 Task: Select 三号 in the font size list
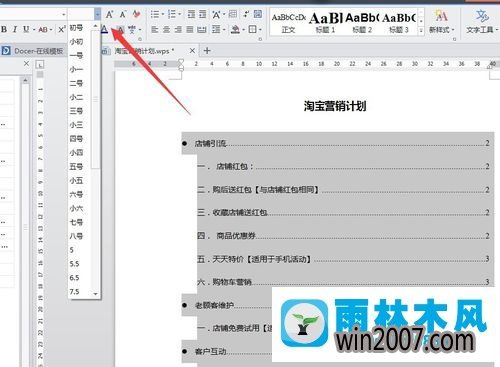point(76,111)
